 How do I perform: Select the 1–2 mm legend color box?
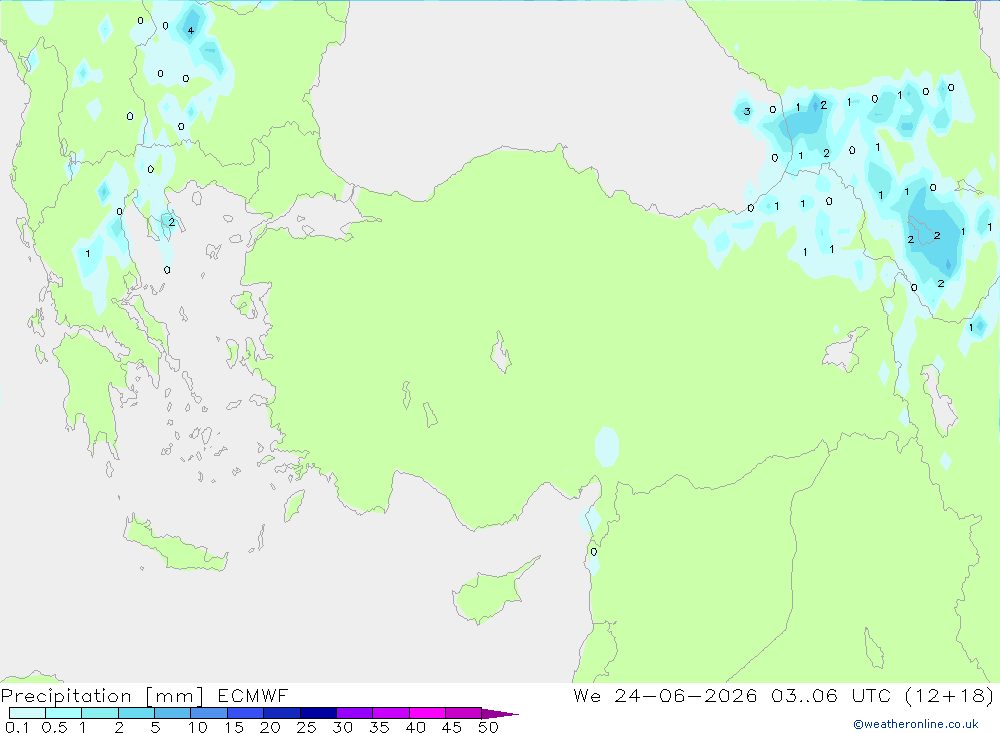click(99, 713)
